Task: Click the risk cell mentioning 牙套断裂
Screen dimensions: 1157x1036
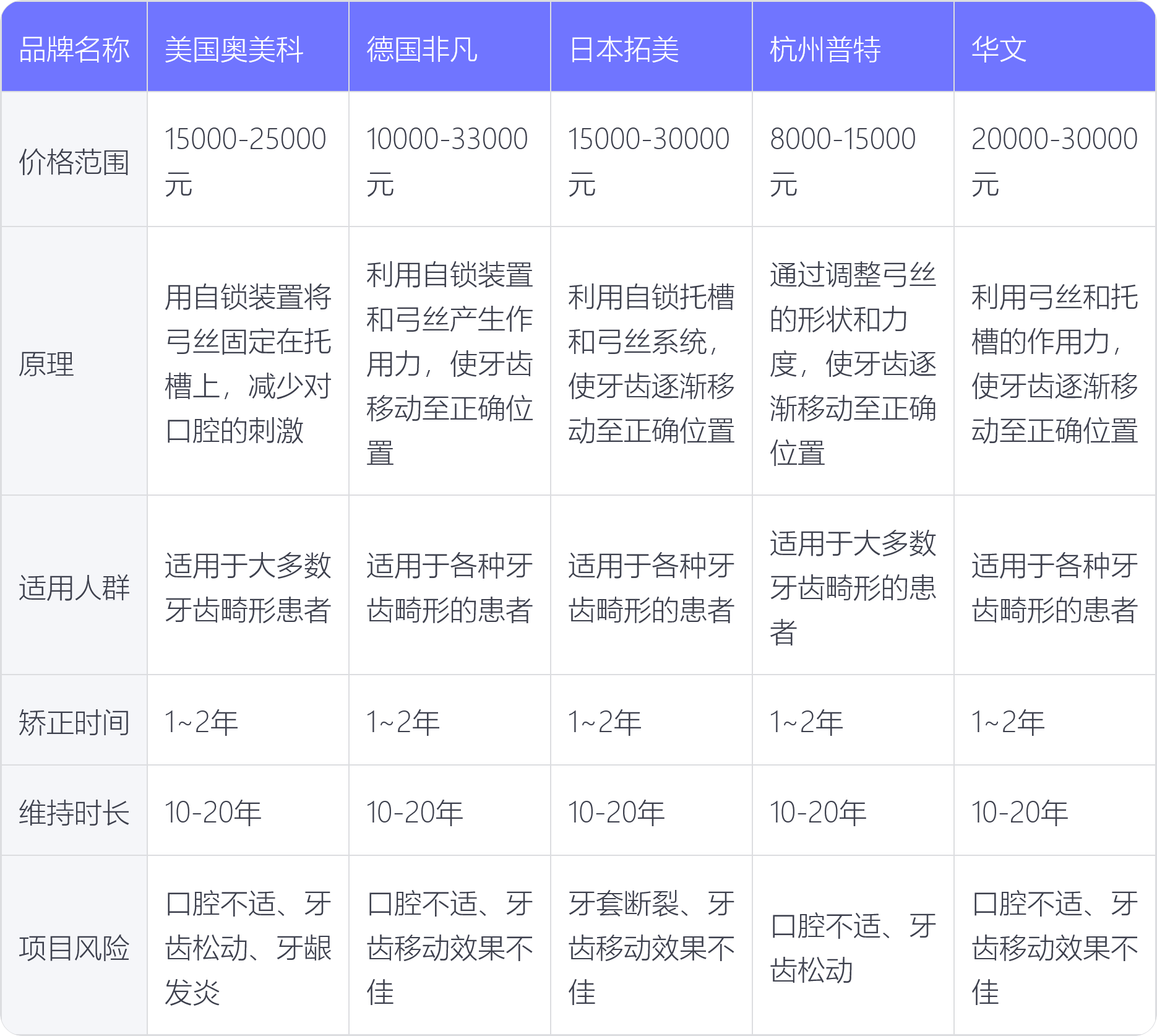Action: [x=652, y=946]
